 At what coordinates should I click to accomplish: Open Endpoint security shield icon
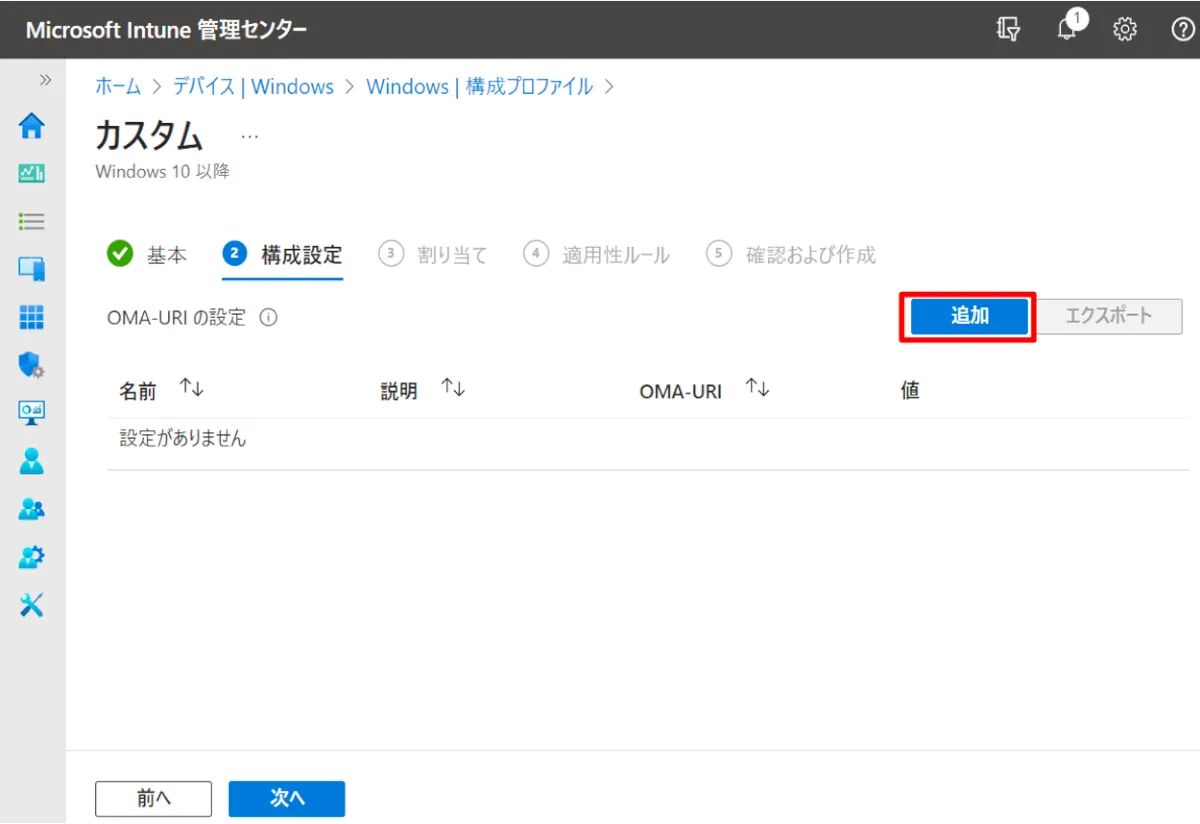coord(32,365)
